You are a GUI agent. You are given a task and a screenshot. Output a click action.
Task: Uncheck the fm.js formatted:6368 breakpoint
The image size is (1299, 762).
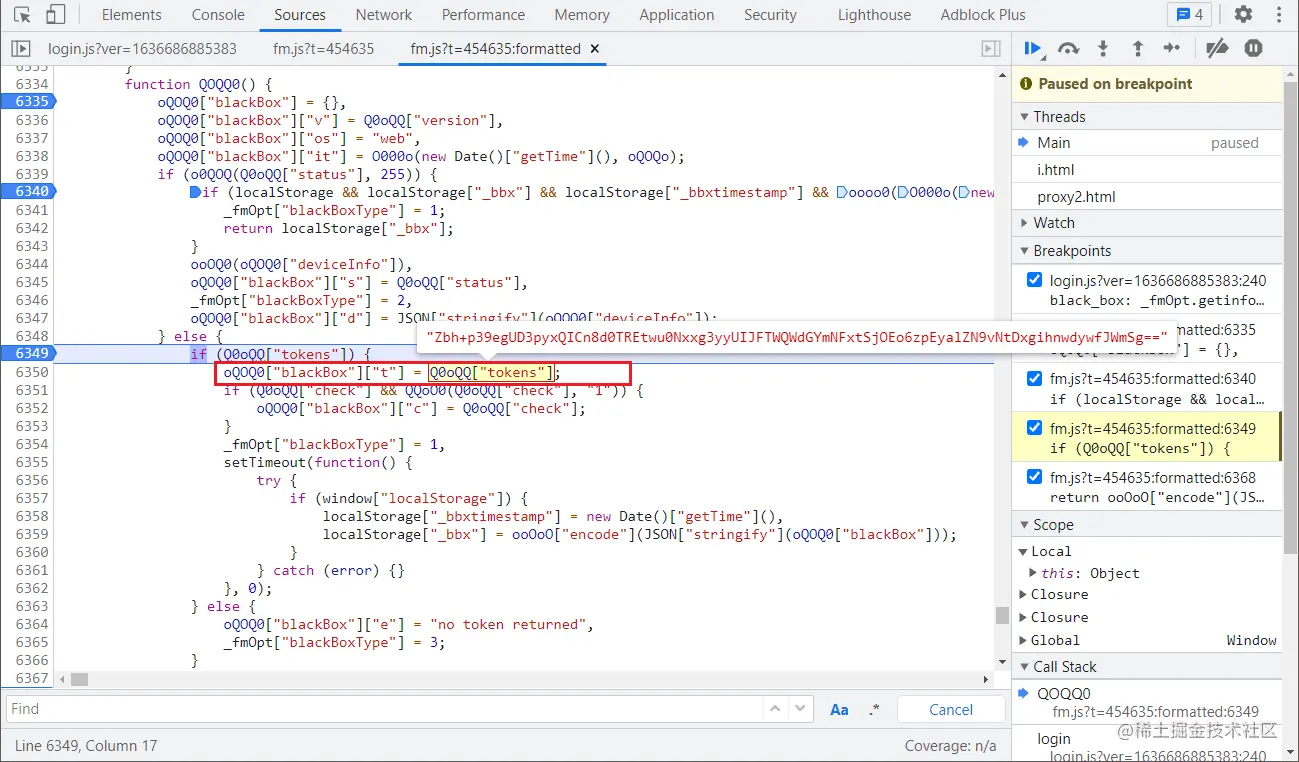pos(1034,477)
